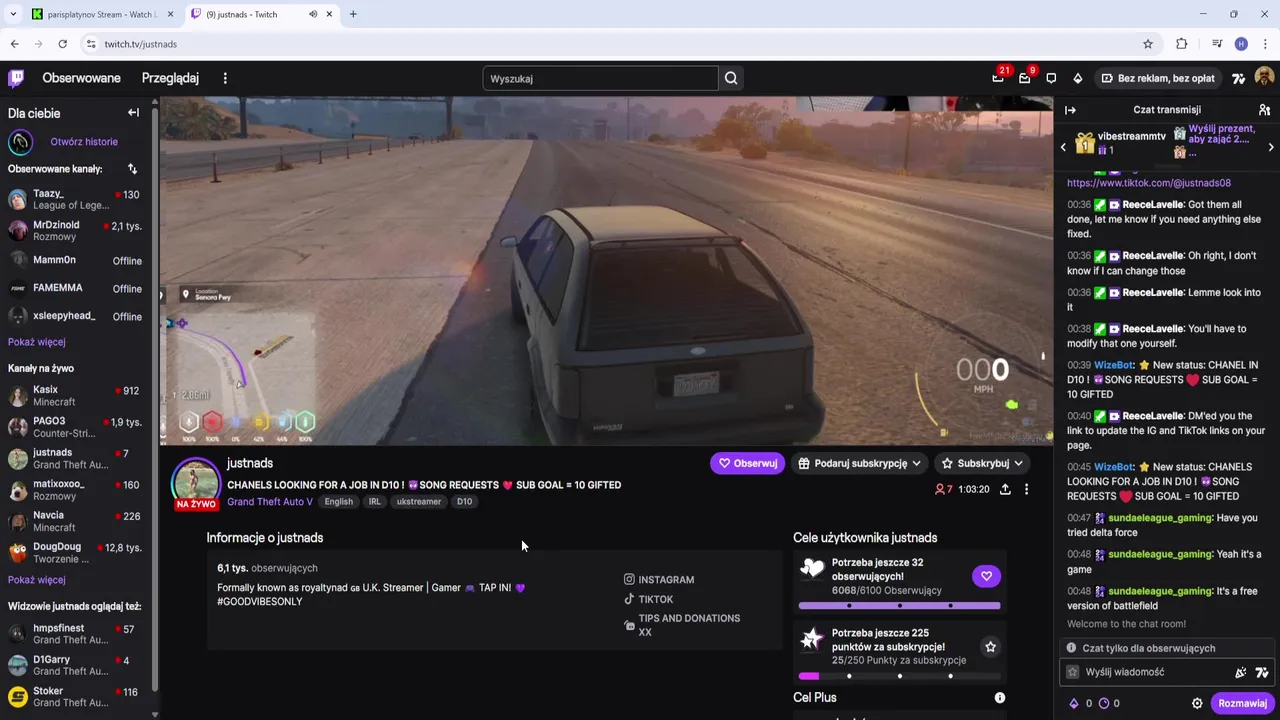Open the three-dot more menu in top nav

pos(225,78)
